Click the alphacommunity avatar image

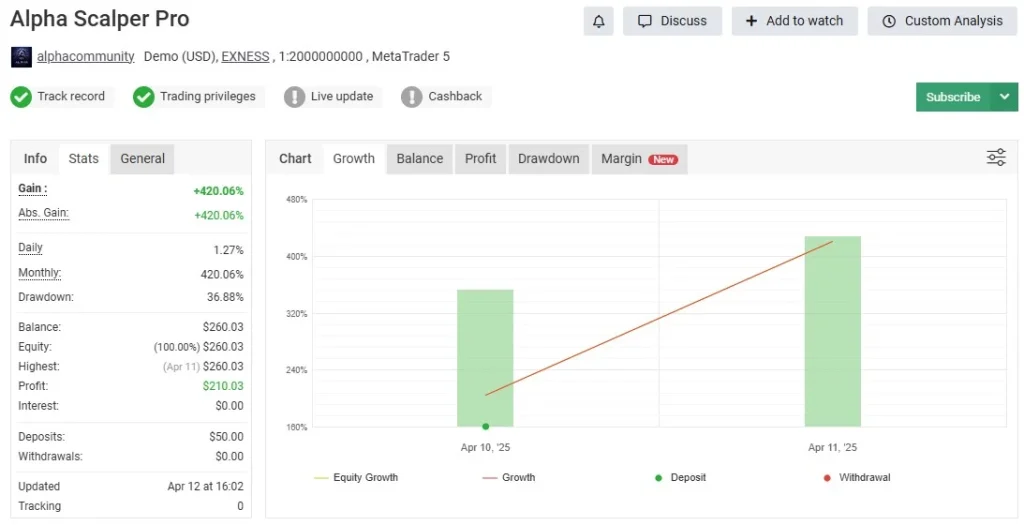pos(21,57)
